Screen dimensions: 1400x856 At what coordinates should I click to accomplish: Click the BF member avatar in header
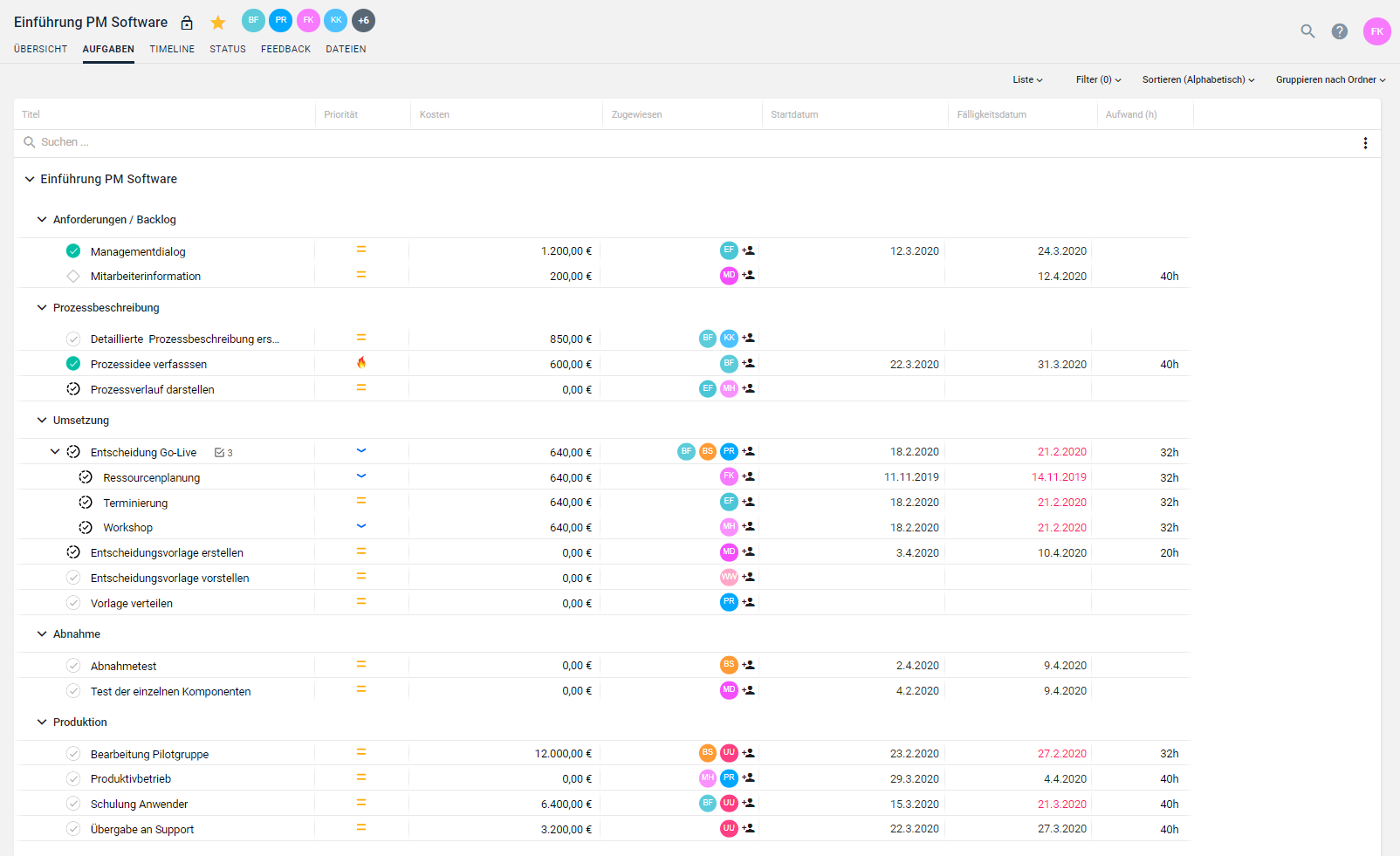(x=253, y=20)
